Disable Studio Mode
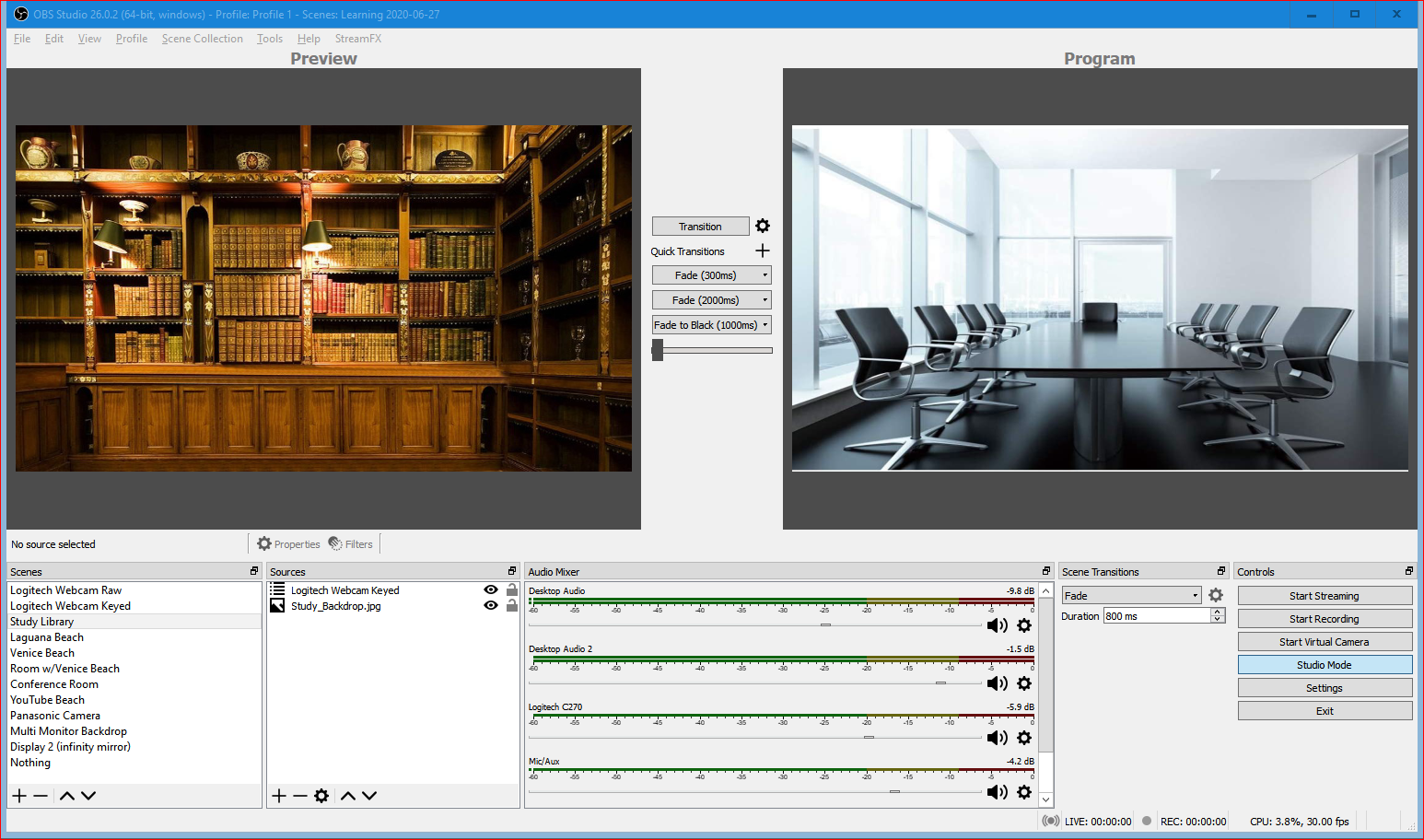 (1324, 664)
